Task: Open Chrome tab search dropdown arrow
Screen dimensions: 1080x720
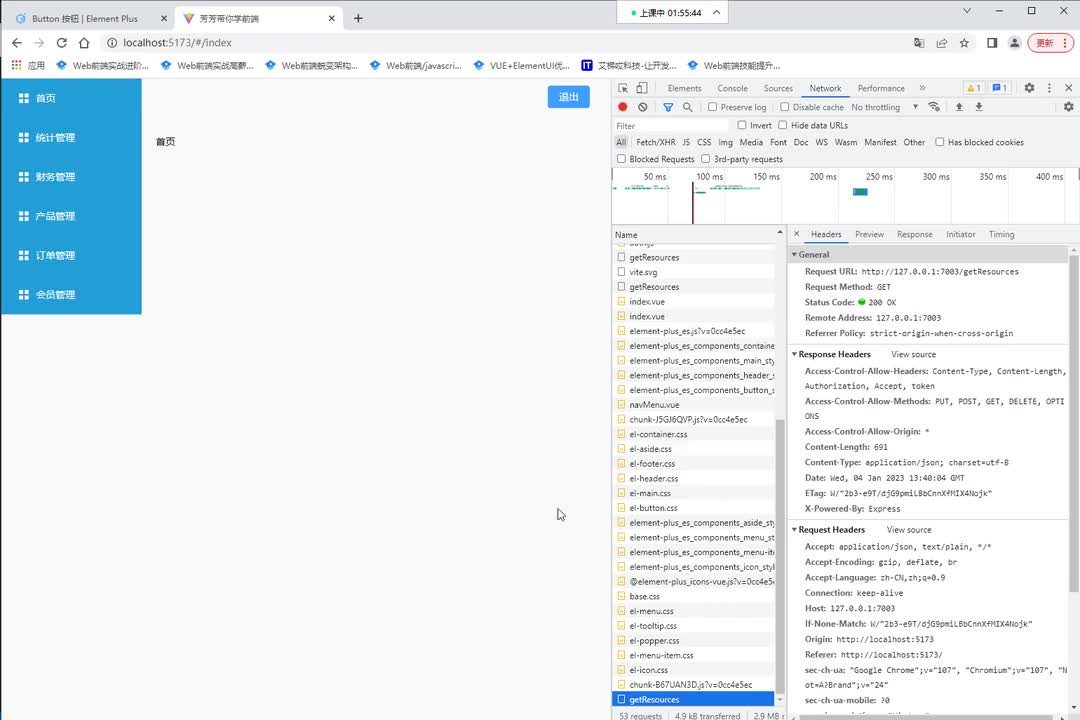Action: click(967, 10)
